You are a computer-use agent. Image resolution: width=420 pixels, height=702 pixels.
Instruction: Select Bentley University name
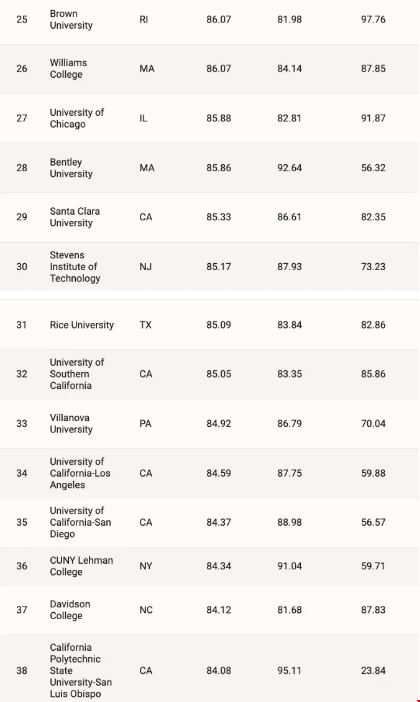tap(71, 168)
